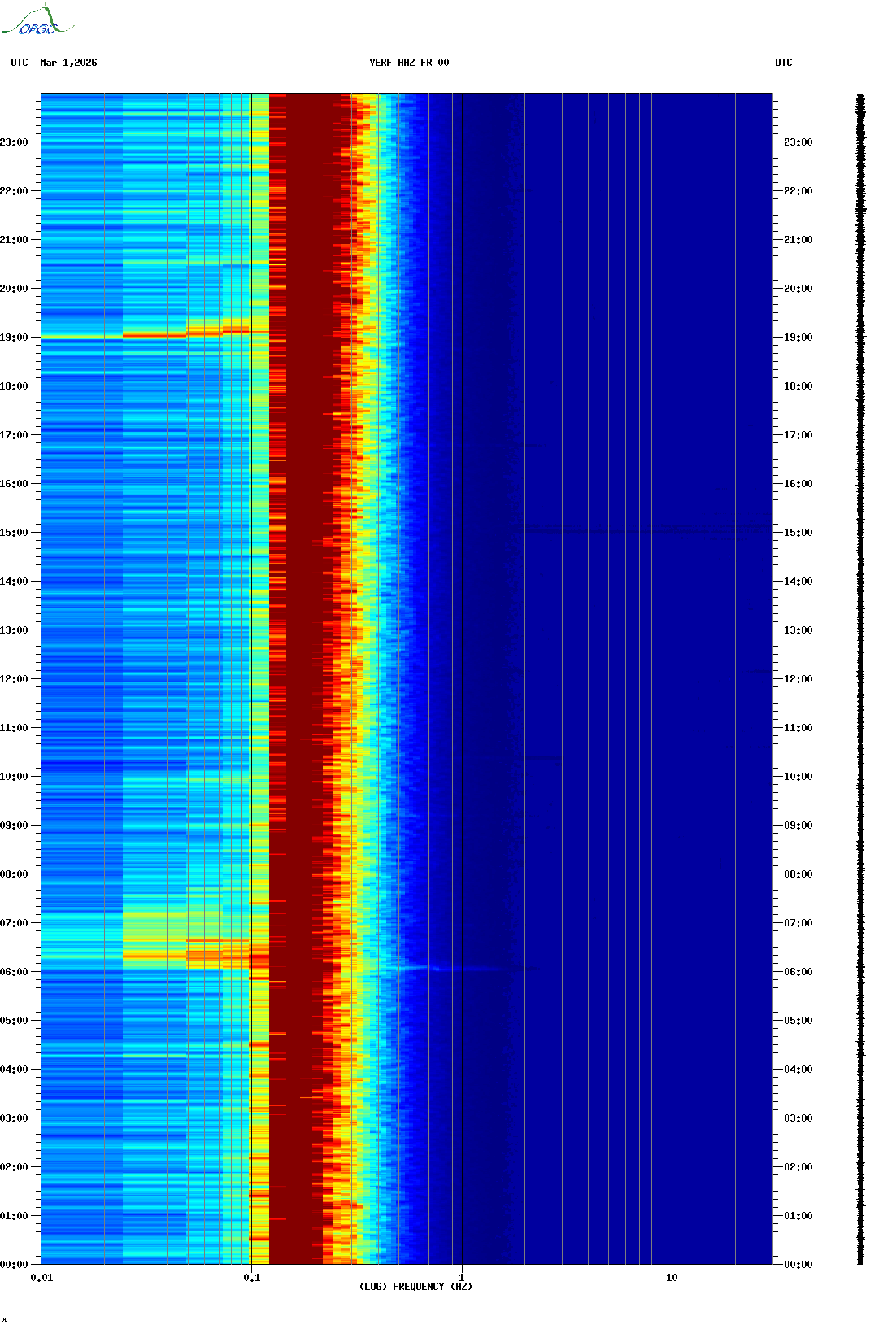Screen dimensions: 896x1329
Task: Click the UTC label at top left
Action: (20, 63)
